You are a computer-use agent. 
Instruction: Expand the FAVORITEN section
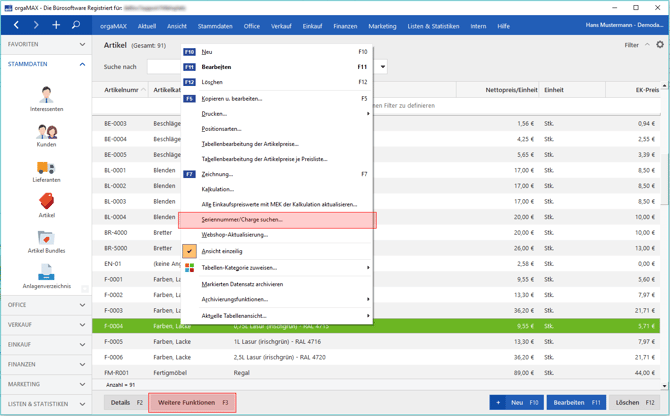[x=46, y=44]
